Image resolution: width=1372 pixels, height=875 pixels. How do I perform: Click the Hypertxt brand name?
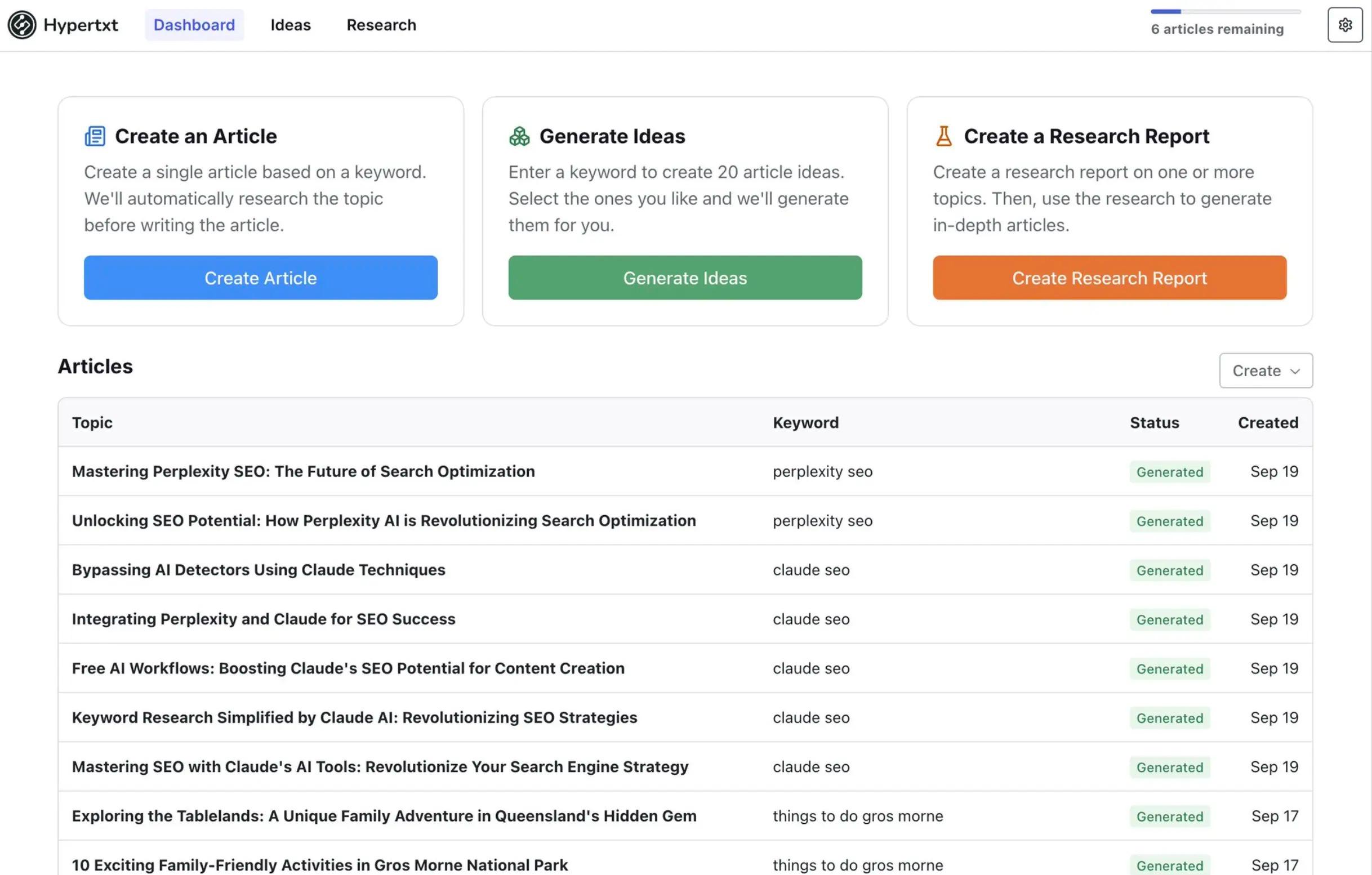81,25
